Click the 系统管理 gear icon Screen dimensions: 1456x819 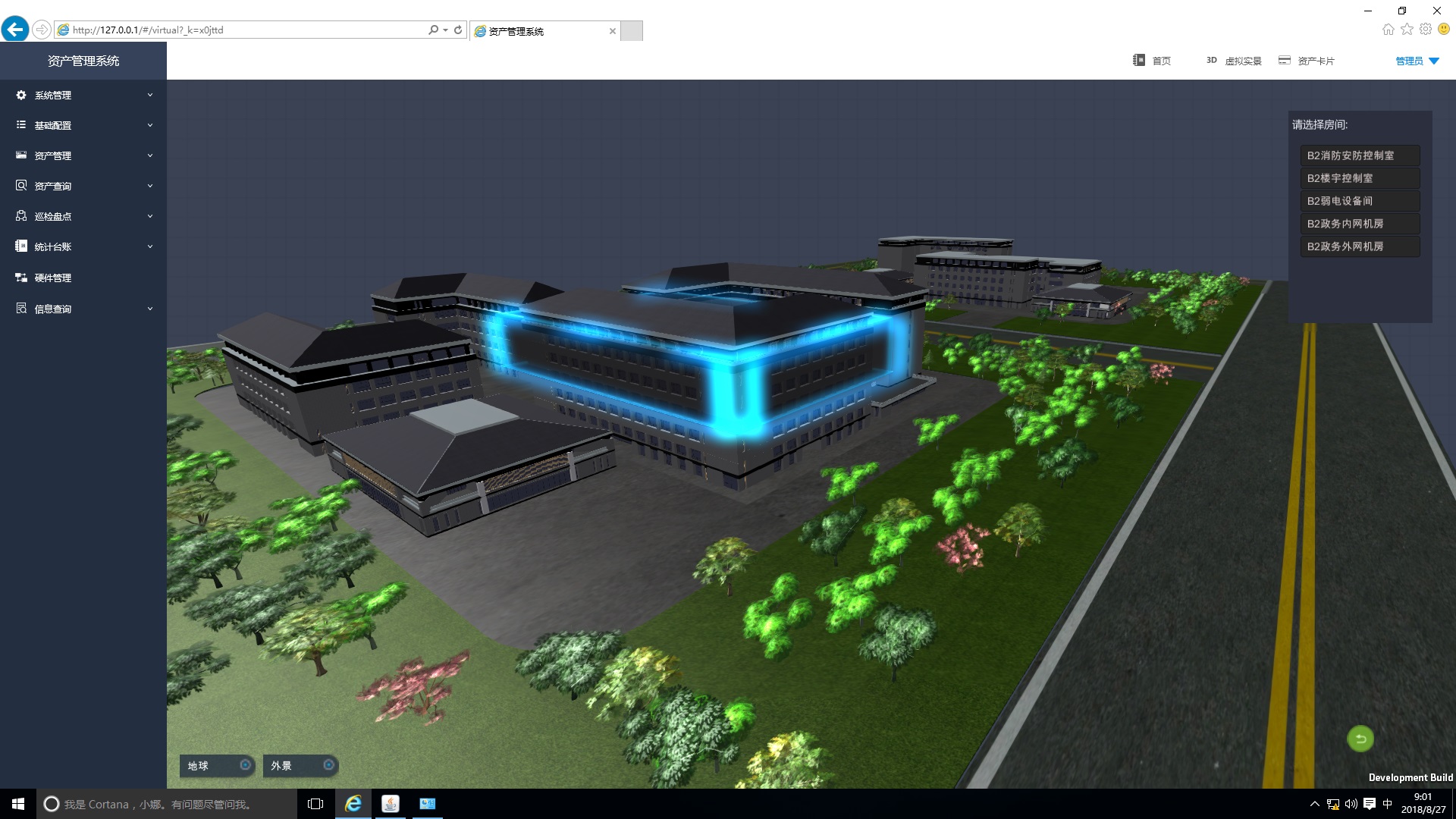coord(21,95)
